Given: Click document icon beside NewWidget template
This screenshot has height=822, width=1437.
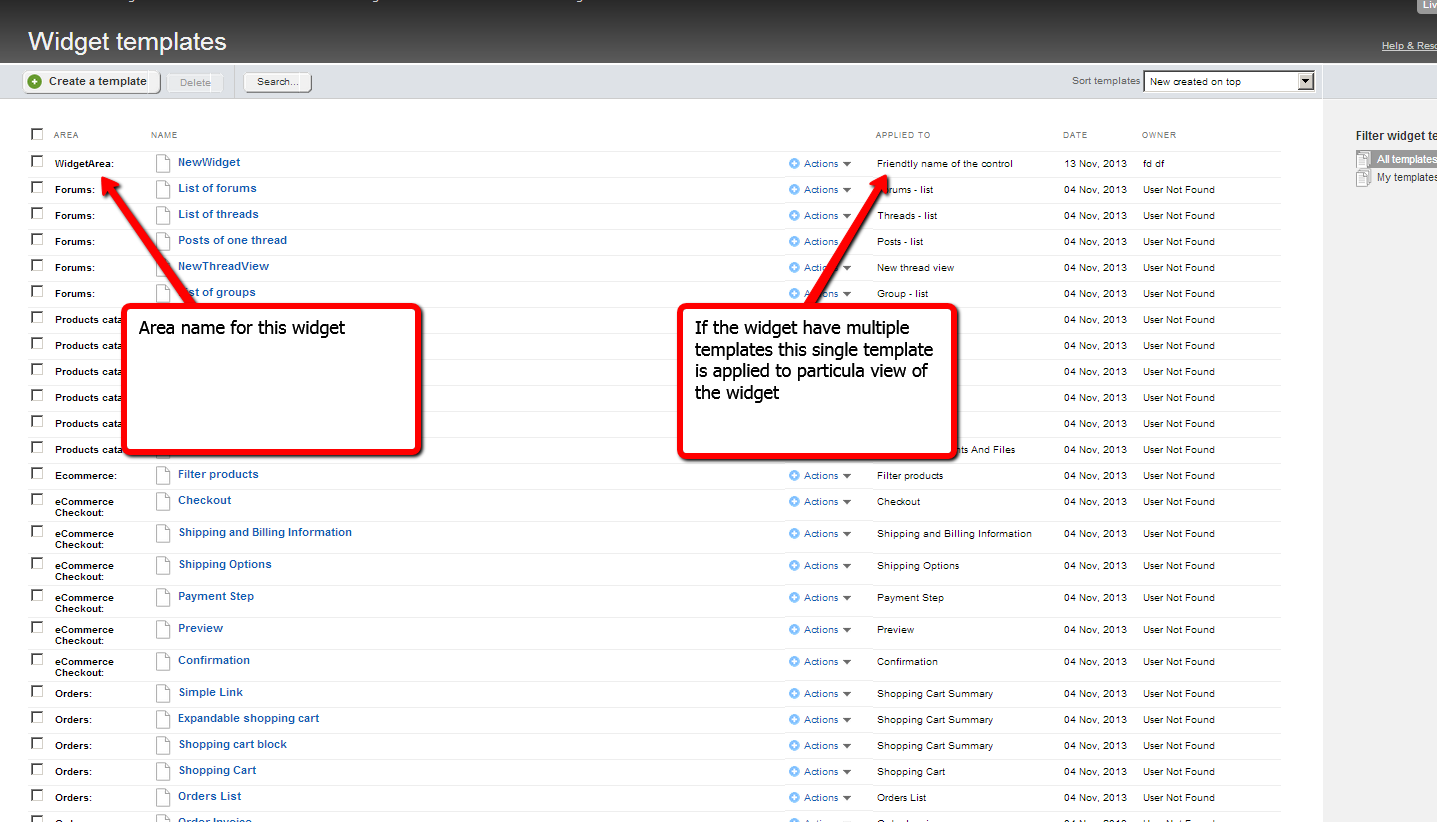Looking at the screenshot, I should coord(163,163).
